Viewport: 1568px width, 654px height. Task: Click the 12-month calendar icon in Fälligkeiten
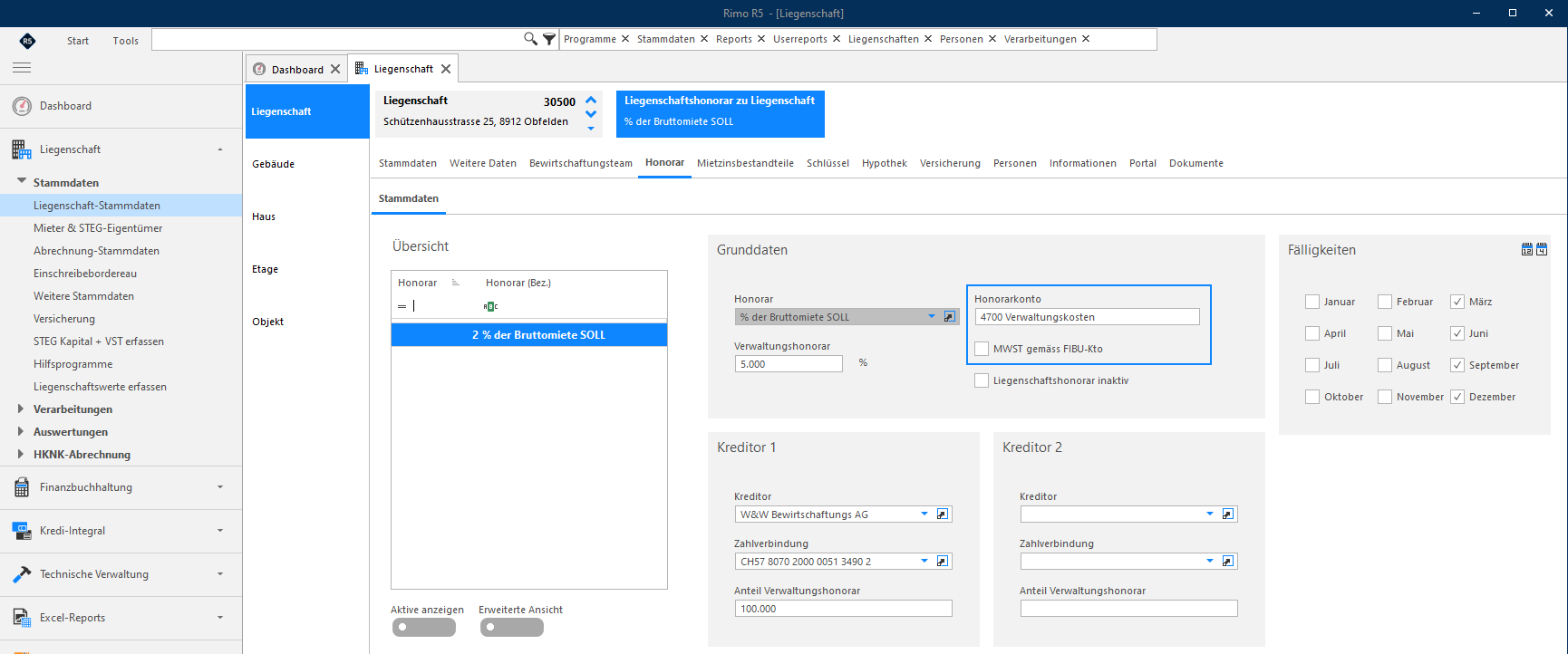point(1527,249)
